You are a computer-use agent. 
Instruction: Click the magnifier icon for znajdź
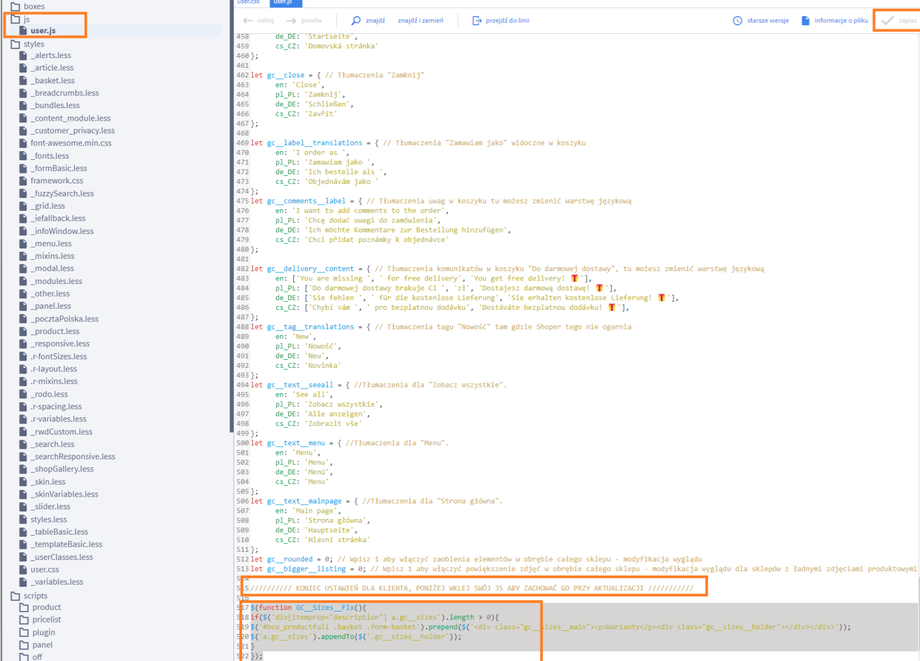(356, 20)
